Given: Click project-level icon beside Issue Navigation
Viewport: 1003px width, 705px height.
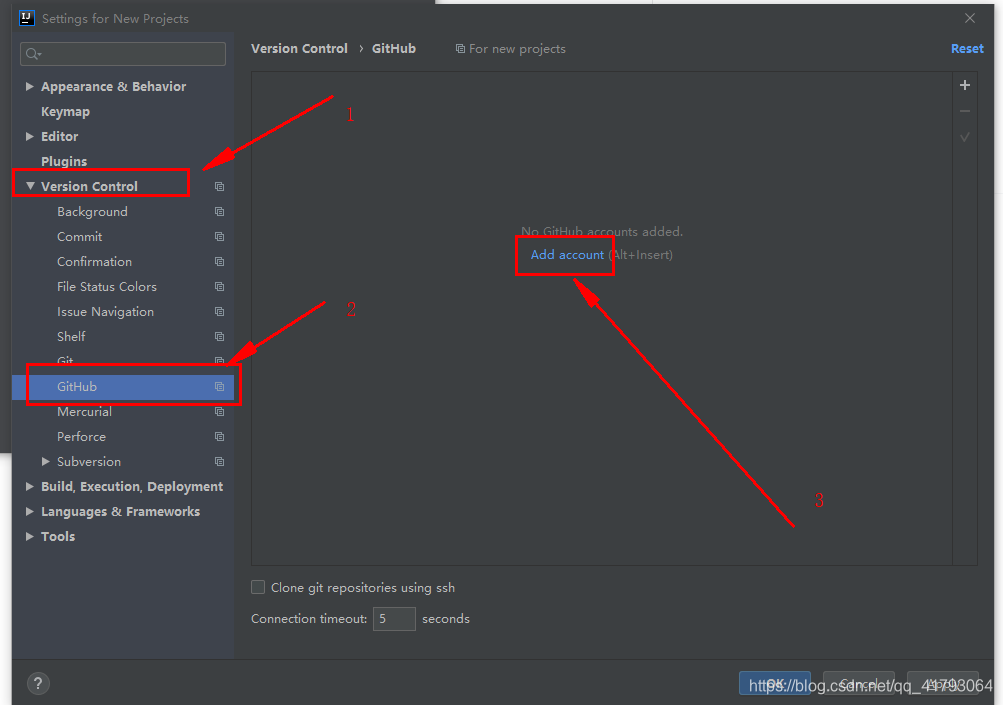Looking at the screenshot, I should (219, 312).
